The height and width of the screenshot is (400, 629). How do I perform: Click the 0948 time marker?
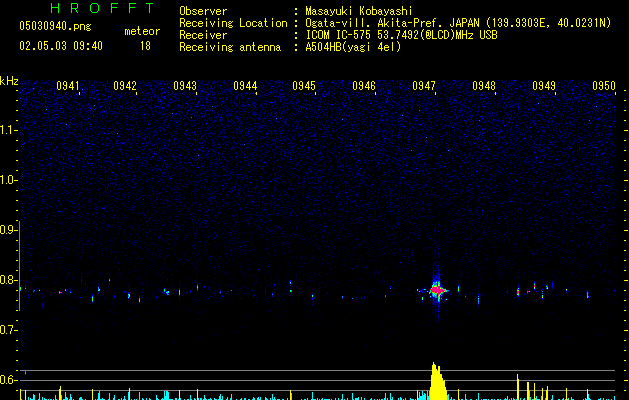tap(484, 86)
